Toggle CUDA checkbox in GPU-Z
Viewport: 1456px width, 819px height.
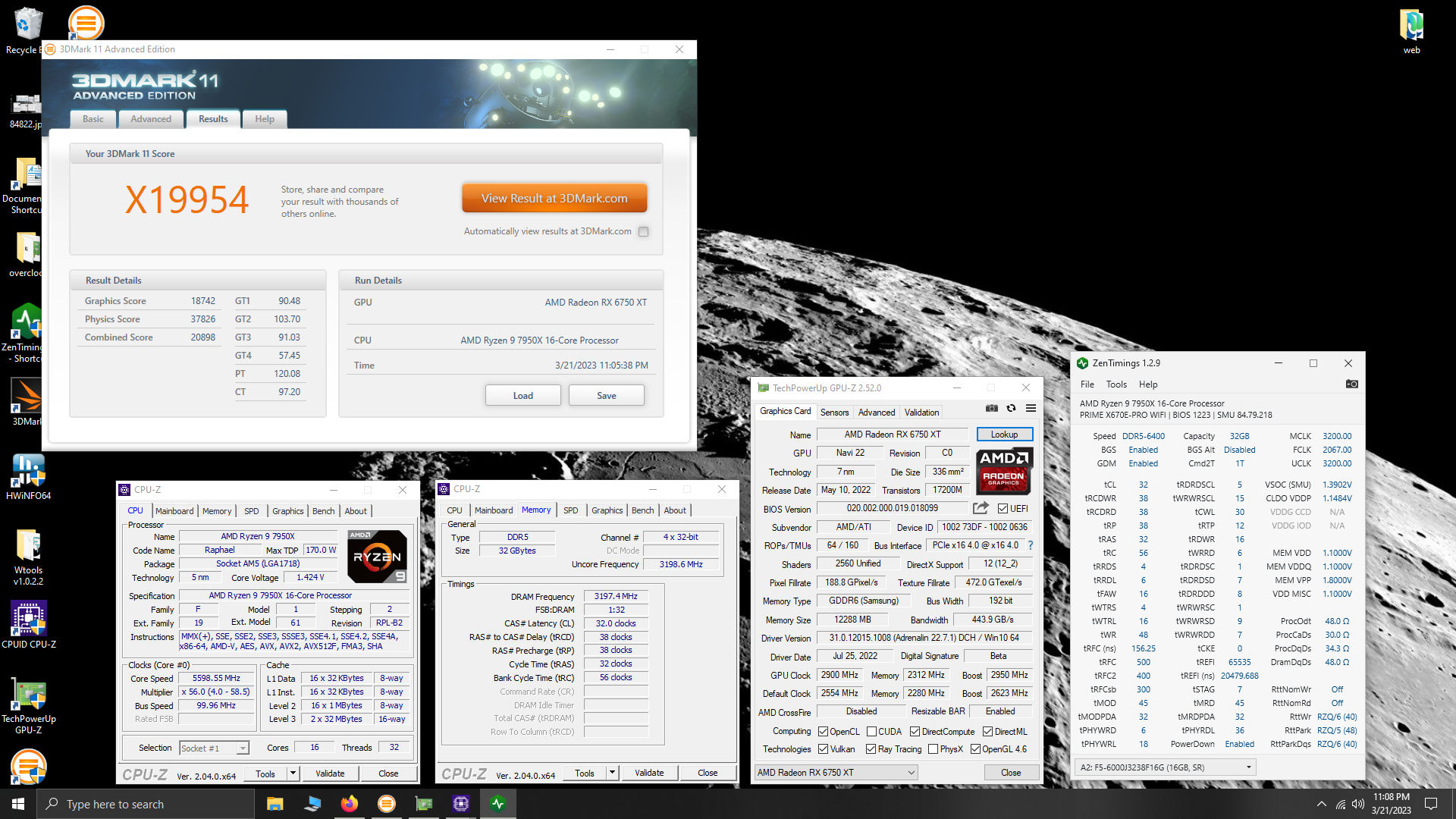[871, 732]
